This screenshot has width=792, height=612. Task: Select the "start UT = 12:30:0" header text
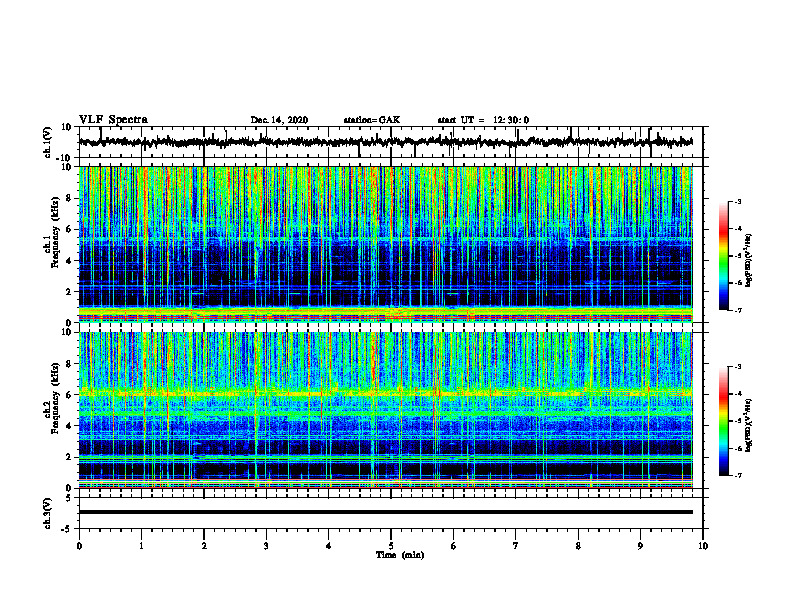tap(483, 120)
